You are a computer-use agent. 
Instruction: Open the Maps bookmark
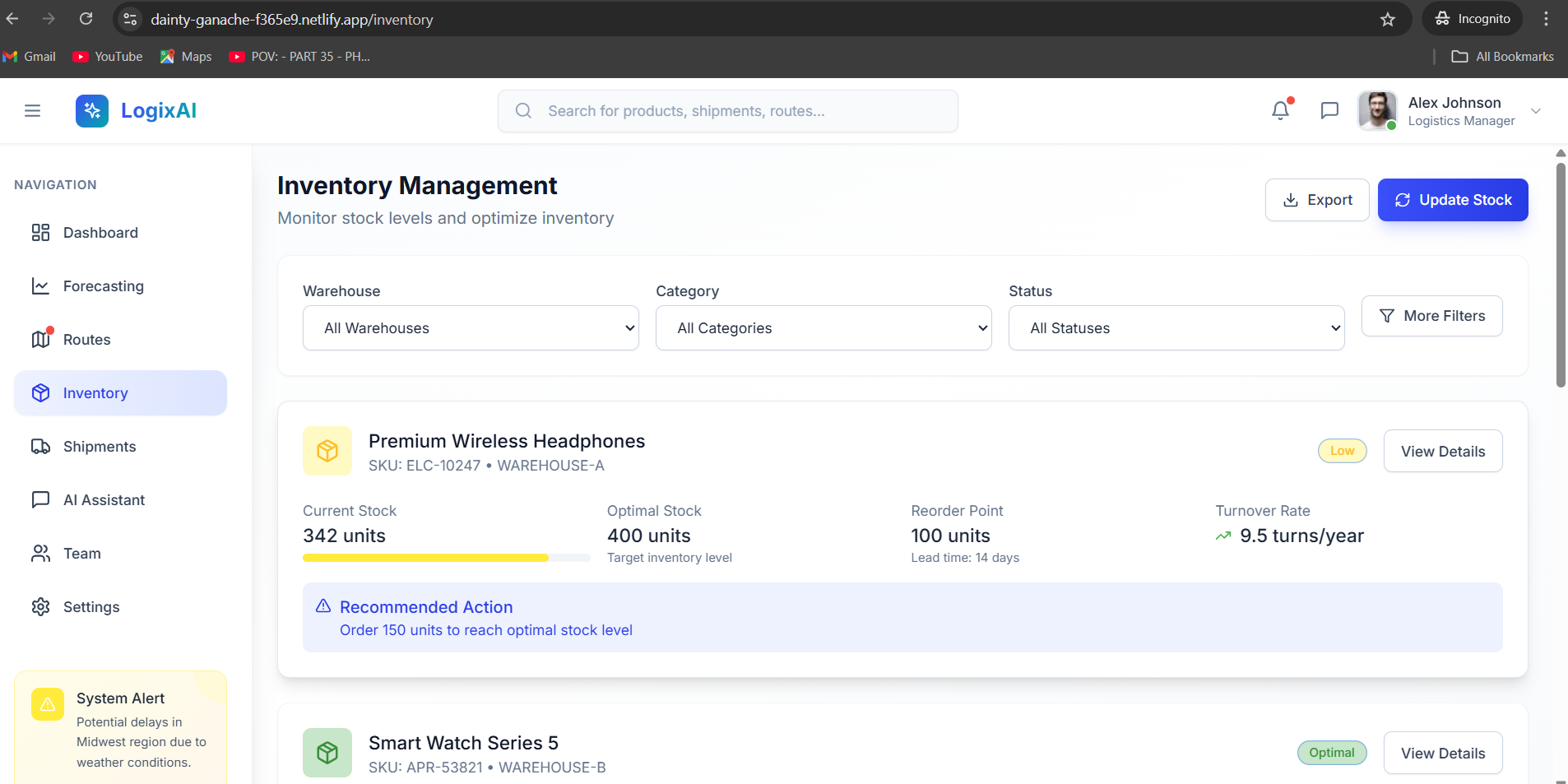point(186,57)
